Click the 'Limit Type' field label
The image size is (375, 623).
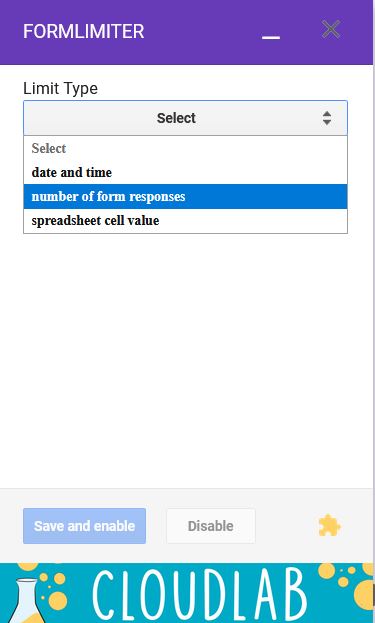[x=60, y=88]
